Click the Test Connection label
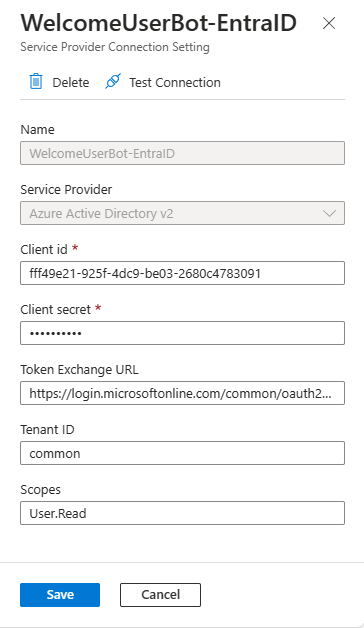The height and width of the screenshot is (628, 364). coord(175,83)
